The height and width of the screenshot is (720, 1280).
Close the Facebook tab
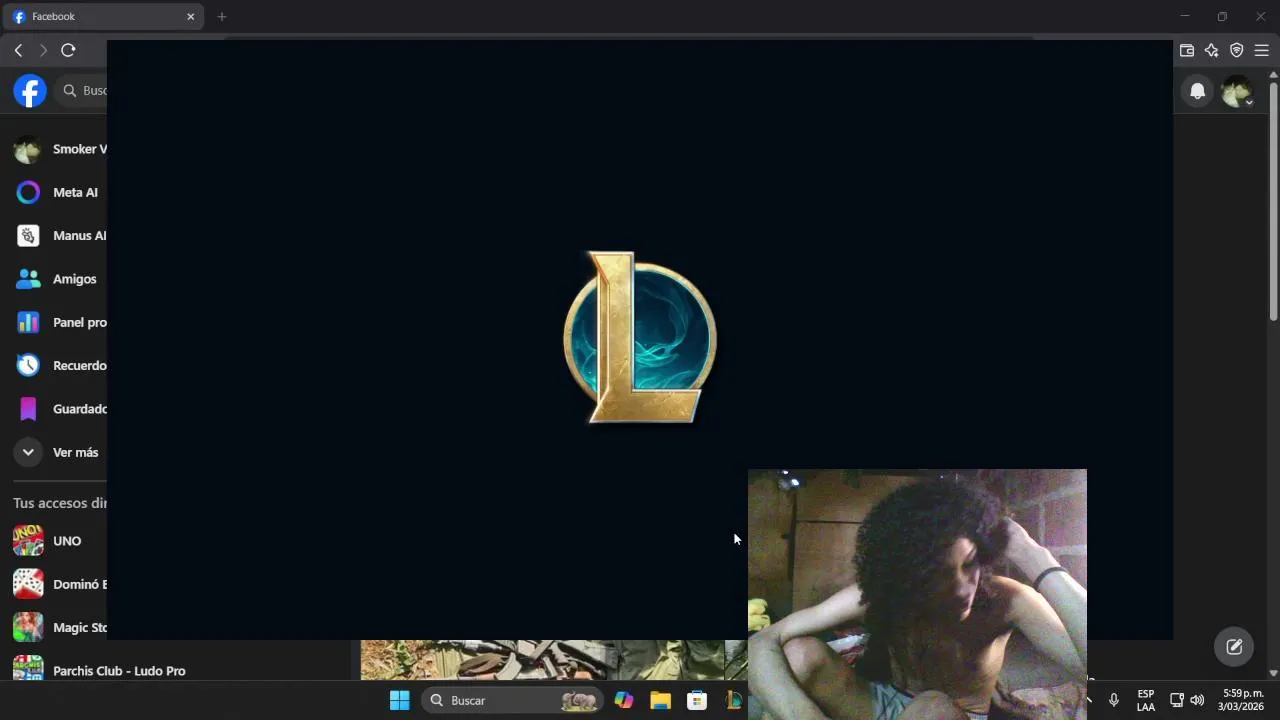click(190, 17)
